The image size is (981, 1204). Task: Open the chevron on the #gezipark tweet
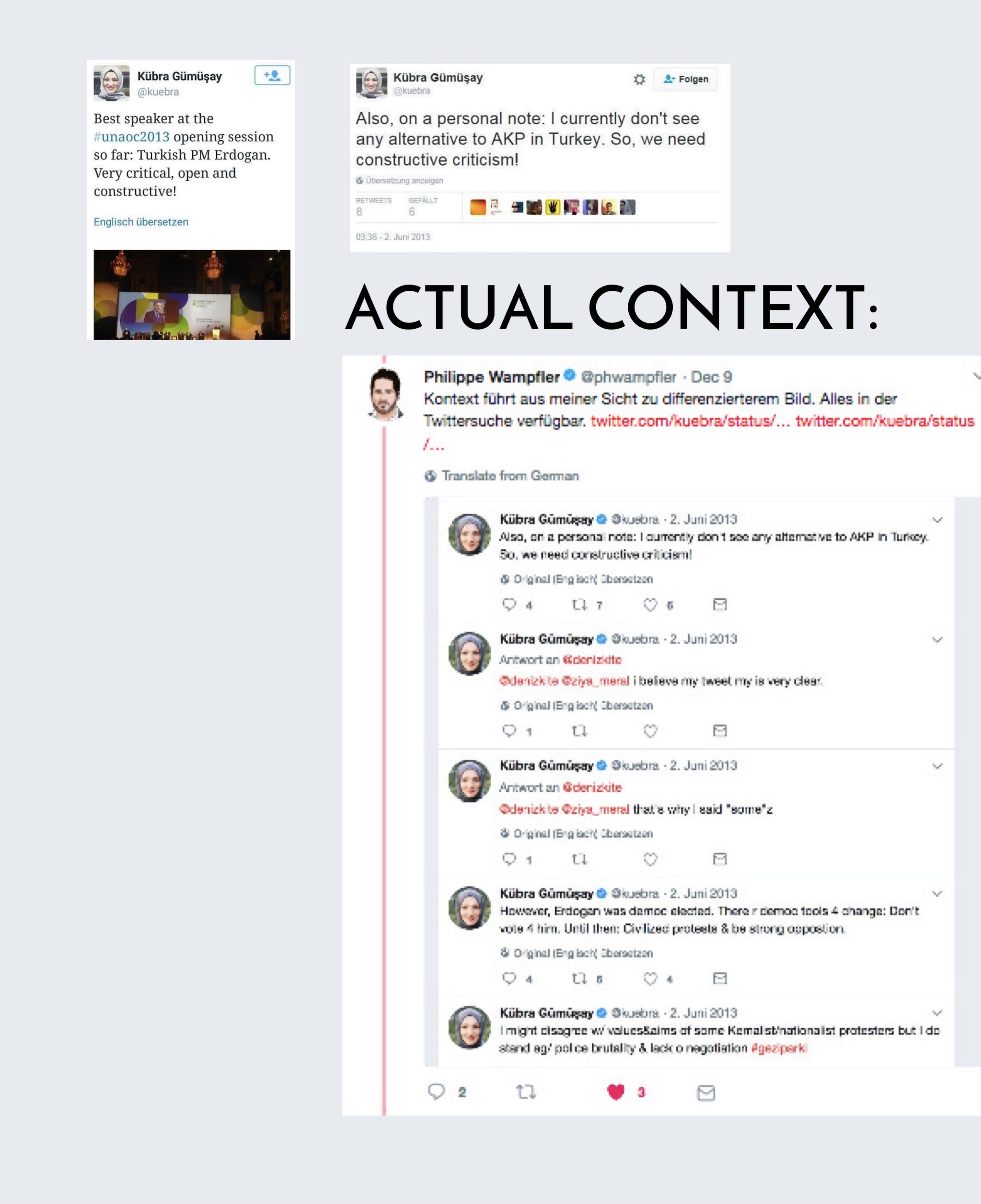coord(937,1012)
